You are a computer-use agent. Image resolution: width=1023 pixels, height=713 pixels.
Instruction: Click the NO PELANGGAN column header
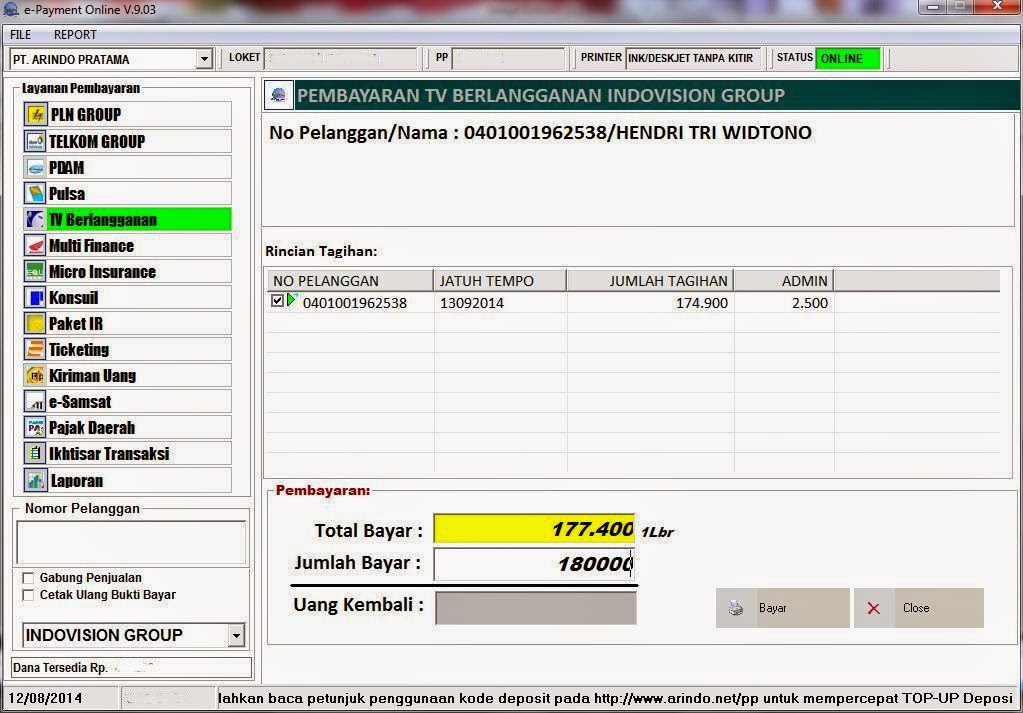[x=350, y=281]
